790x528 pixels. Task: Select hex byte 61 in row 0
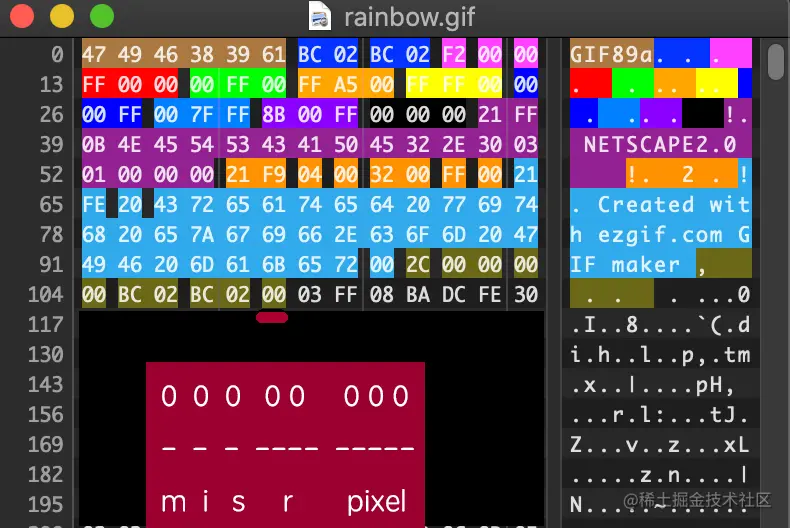pos(274,54)
